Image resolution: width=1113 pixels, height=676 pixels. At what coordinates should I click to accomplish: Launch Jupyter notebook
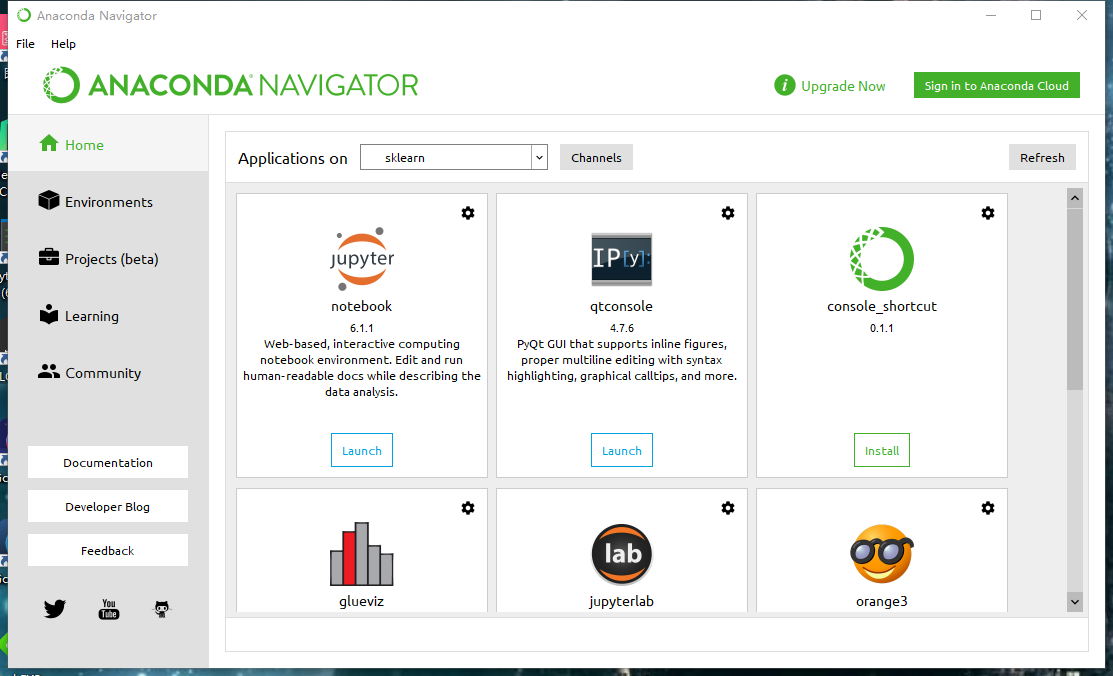click(362, 450)
